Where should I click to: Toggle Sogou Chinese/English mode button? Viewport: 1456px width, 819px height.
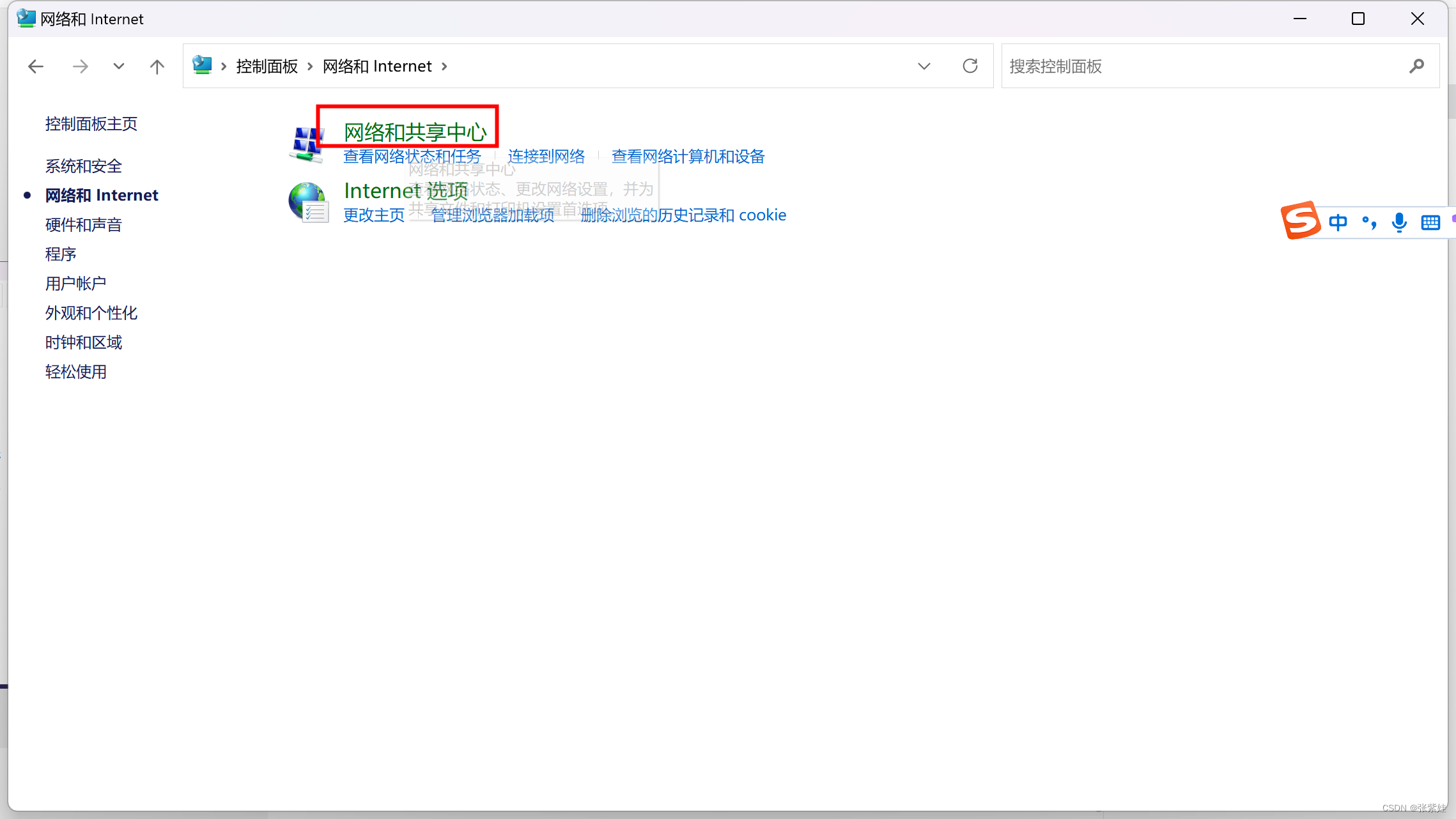pyautogui.click(x=1338, y=222)
